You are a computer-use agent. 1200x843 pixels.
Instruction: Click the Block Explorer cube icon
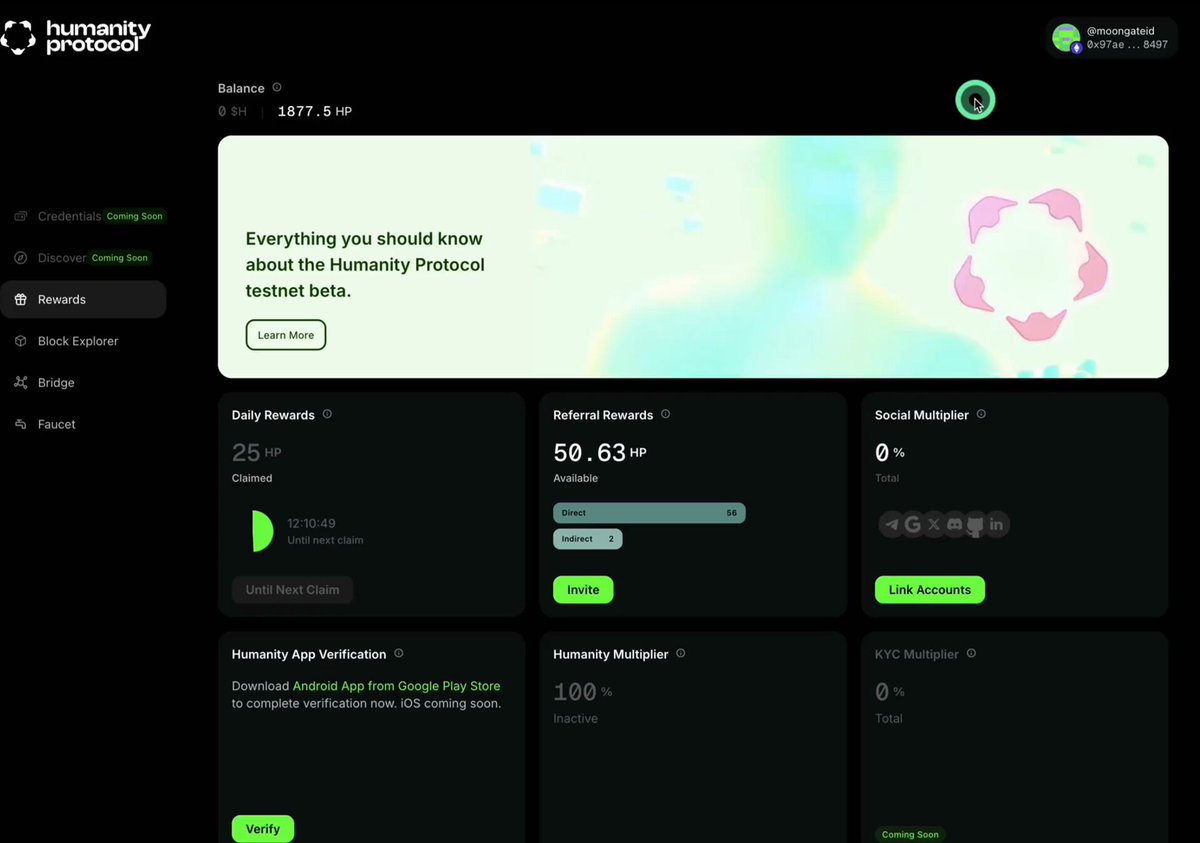point(20,341)
